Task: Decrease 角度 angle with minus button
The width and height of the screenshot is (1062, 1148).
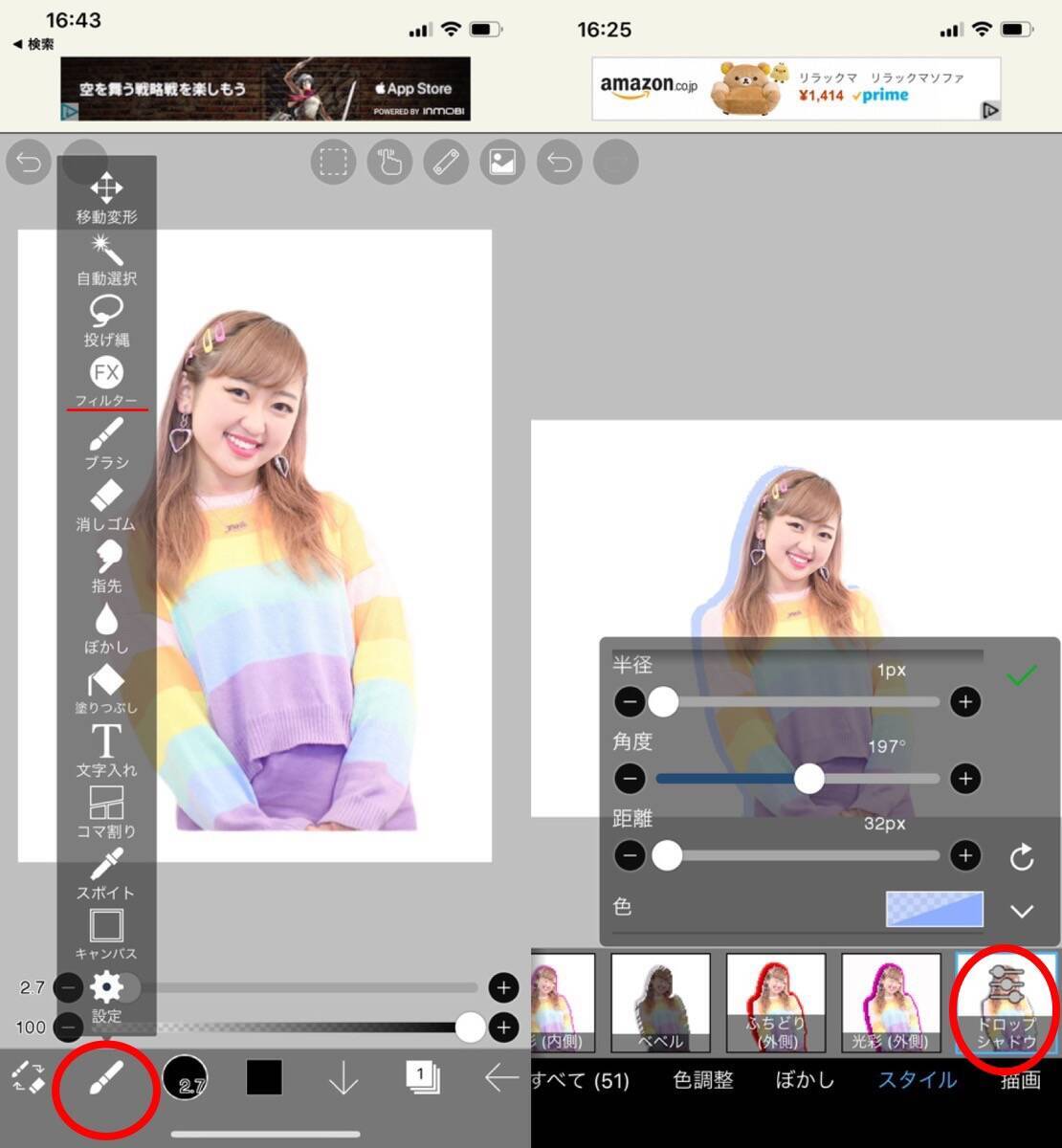Action: pyautogui.click(x=630, y=779)
